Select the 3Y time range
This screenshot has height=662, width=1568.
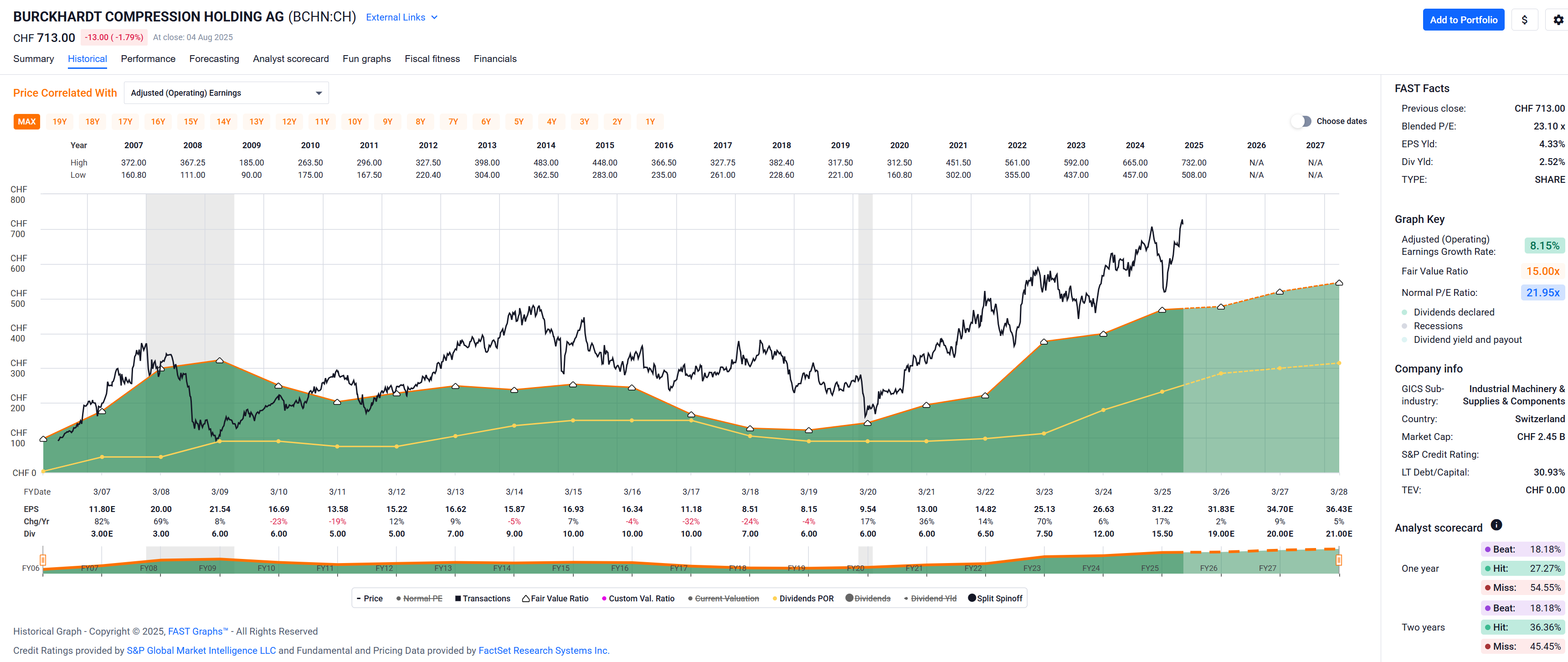pyautogui.click(x=584, y=122)
